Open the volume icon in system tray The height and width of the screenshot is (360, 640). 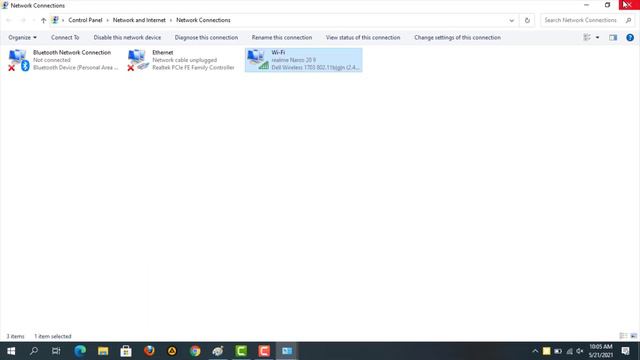[x=580, y=351]
